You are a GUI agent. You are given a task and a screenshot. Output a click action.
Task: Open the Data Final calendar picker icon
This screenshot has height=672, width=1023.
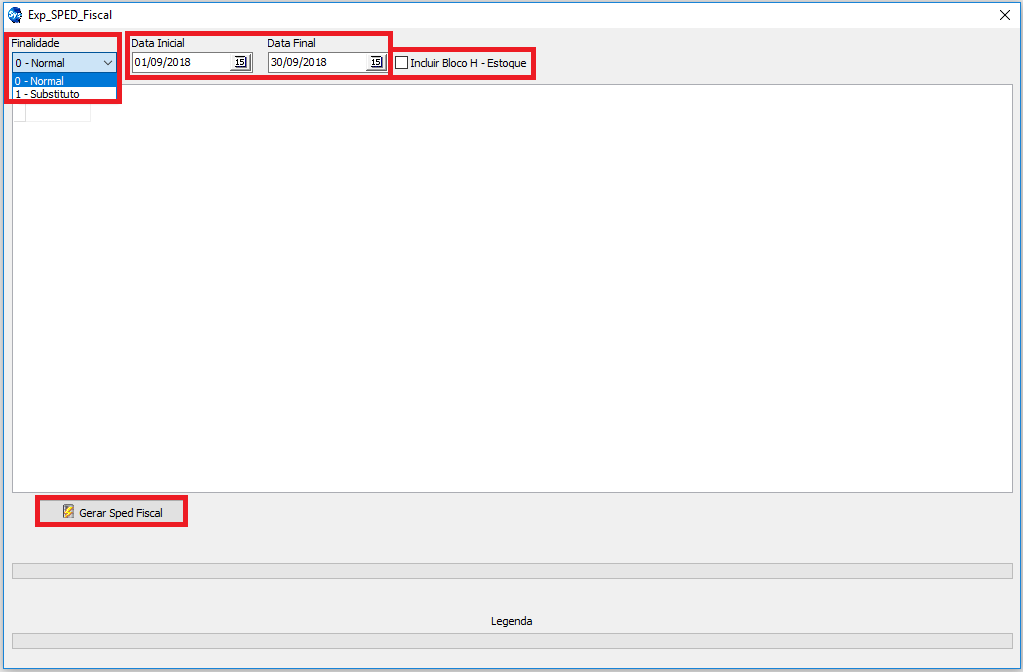coord(376,62)
